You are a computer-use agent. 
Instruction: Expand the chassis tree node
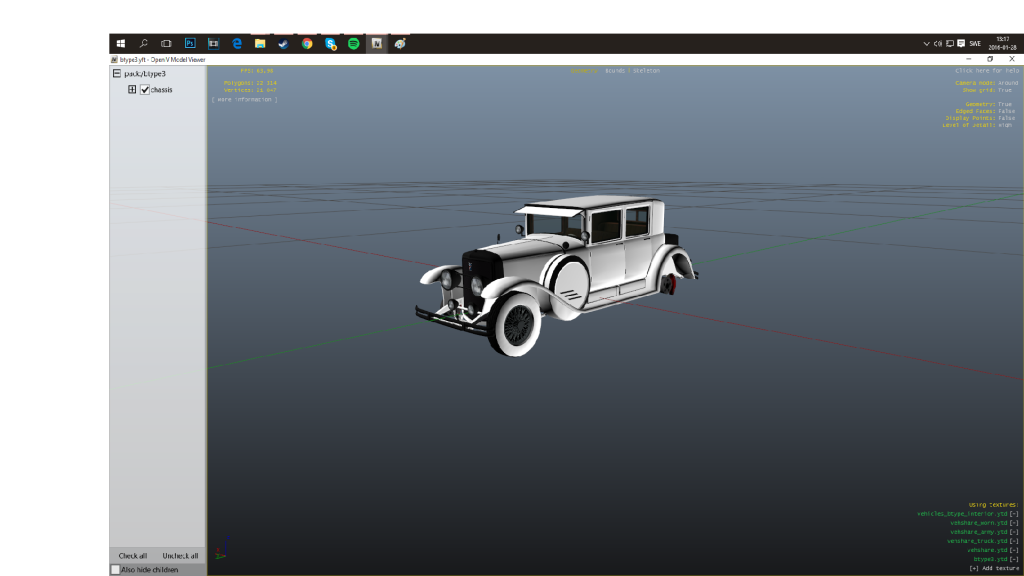132,89
